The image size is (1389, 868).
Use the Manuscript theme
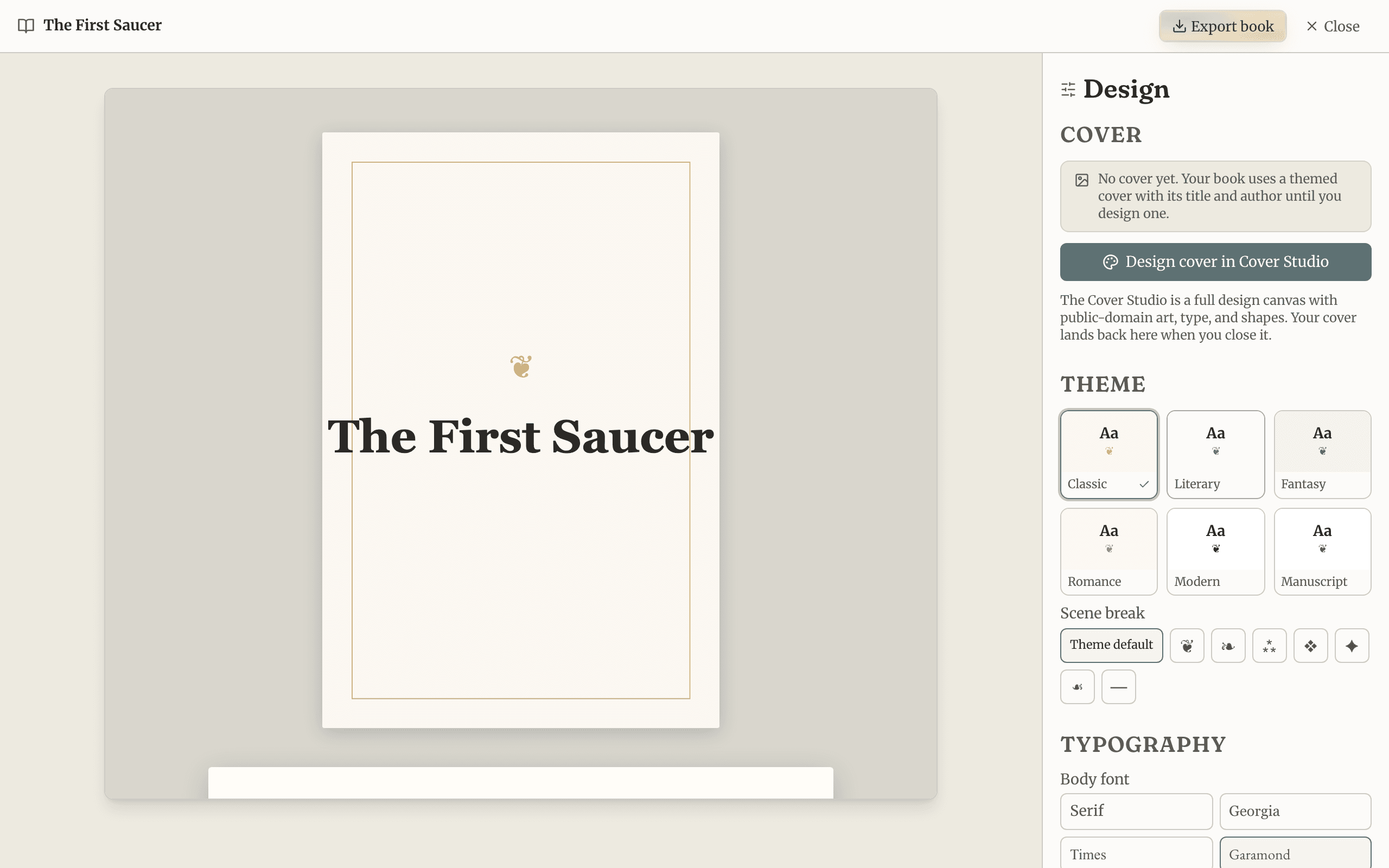[x=1322, y=552]
